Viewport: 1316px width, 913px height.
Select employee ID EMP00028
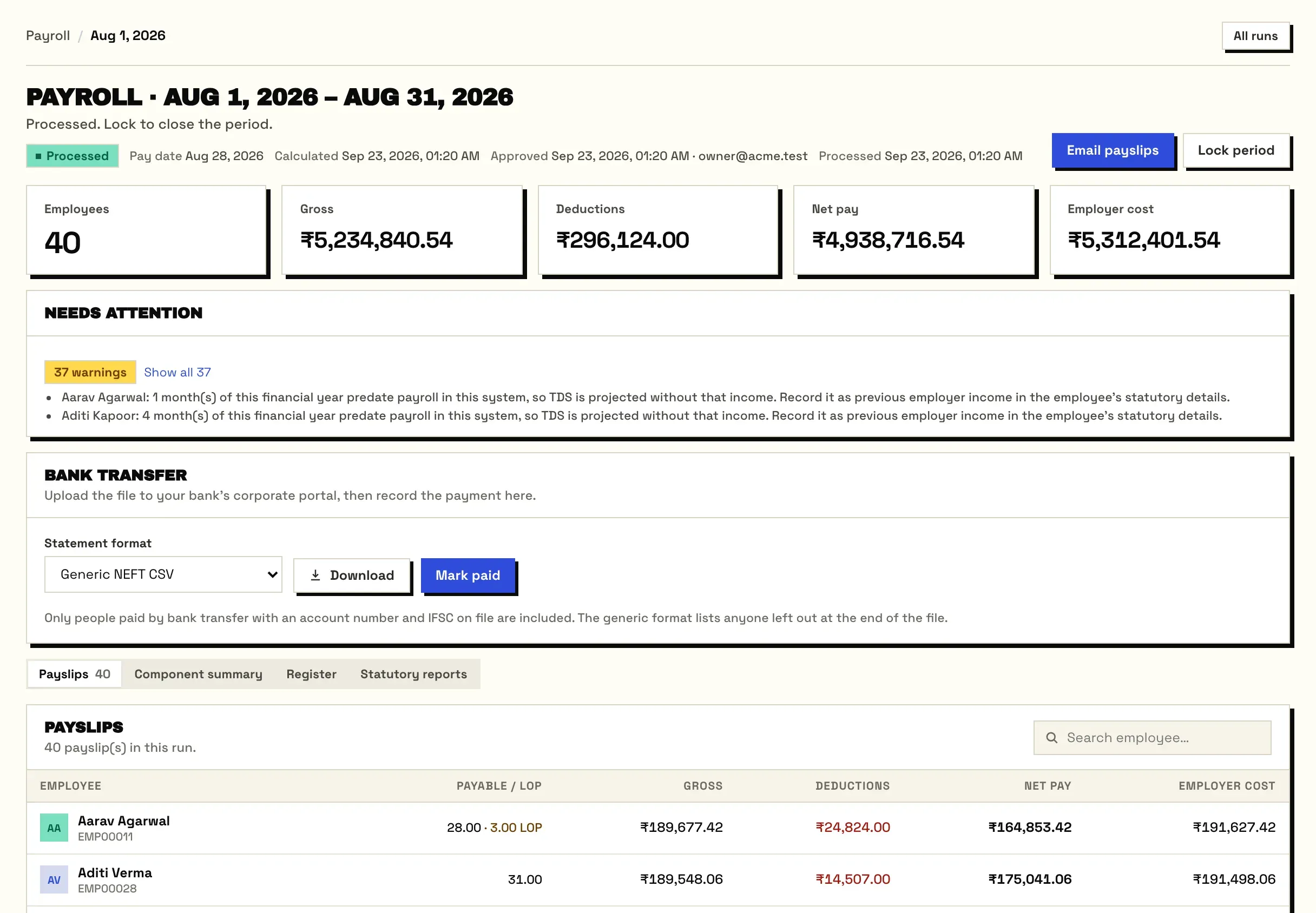(107, 889)
